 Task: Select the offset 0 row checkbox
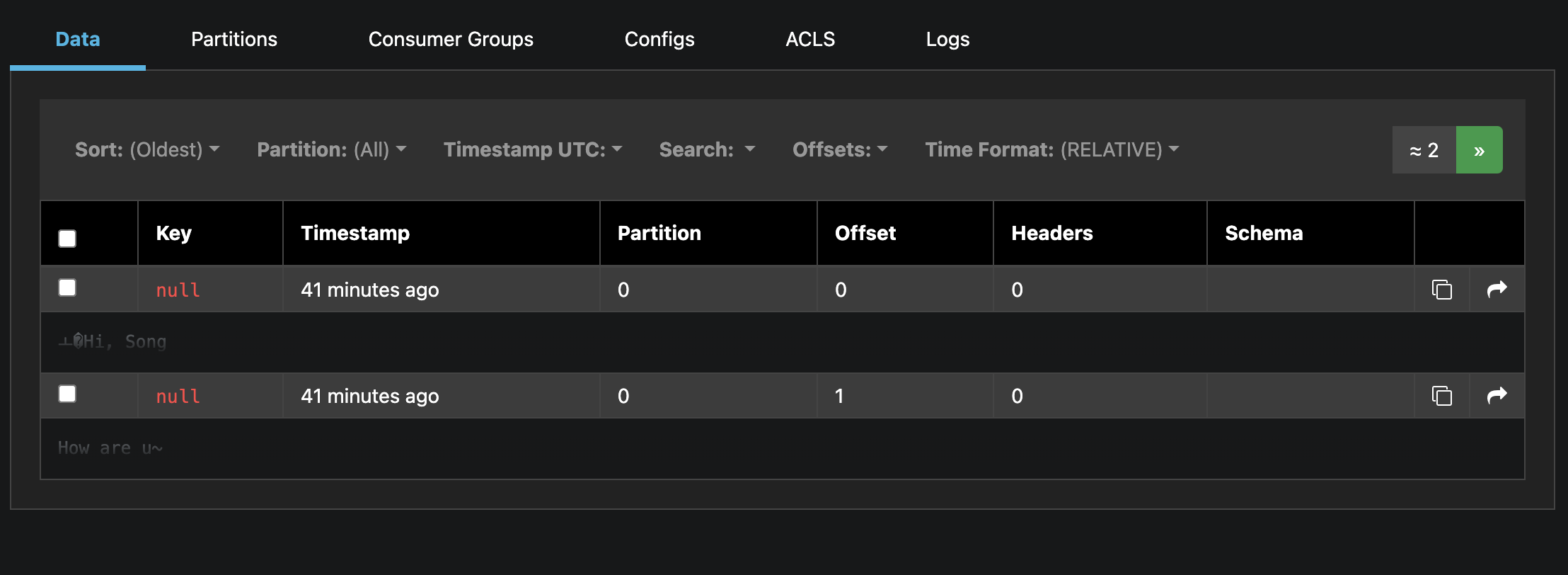(67, 287)
